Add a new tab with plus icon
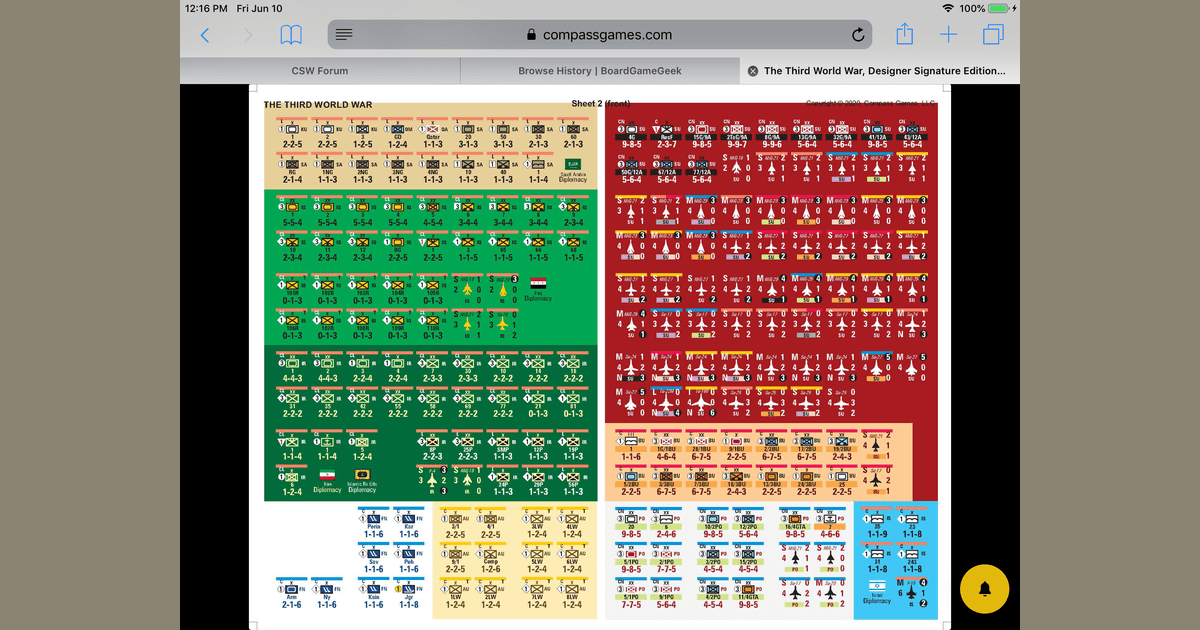The image size is (1200, 630). point(948,35)
